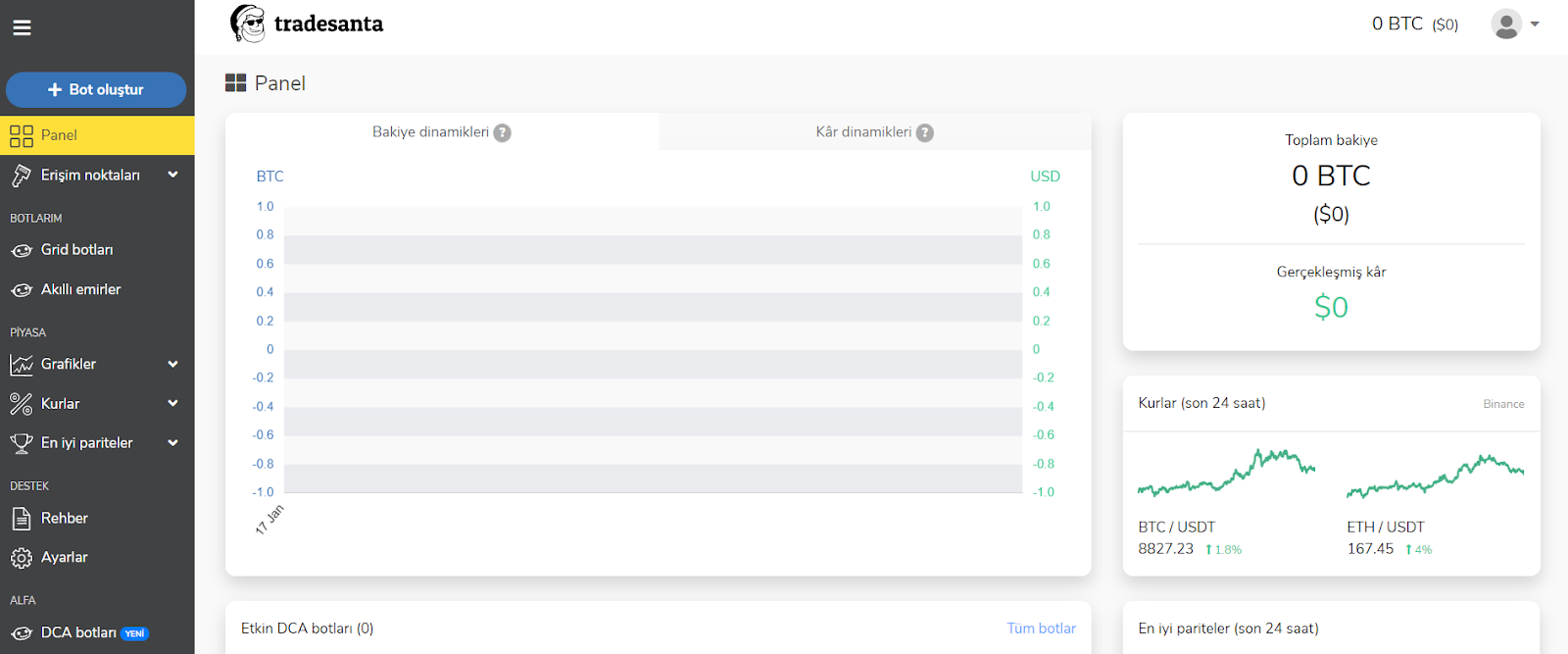Viewport: 1568px width, 654px height.
Task: Click the En iyi pariteler (son 24 saat) heading
Action: point(1228,629)
